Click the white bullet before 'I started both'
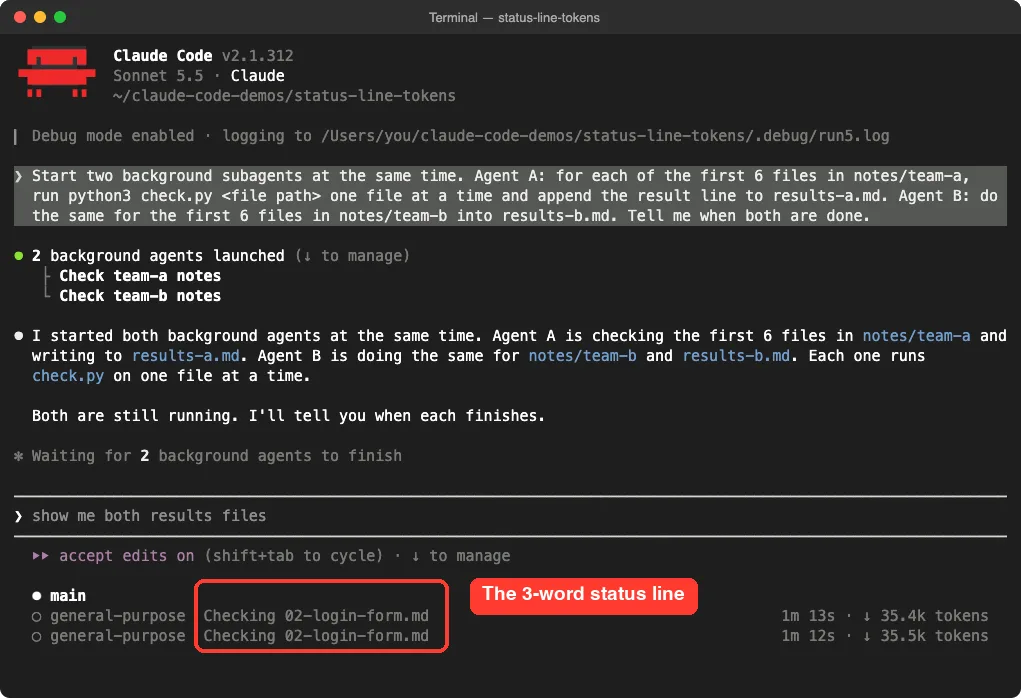Screen dimensions: 1021x698 tap(19, 336)
